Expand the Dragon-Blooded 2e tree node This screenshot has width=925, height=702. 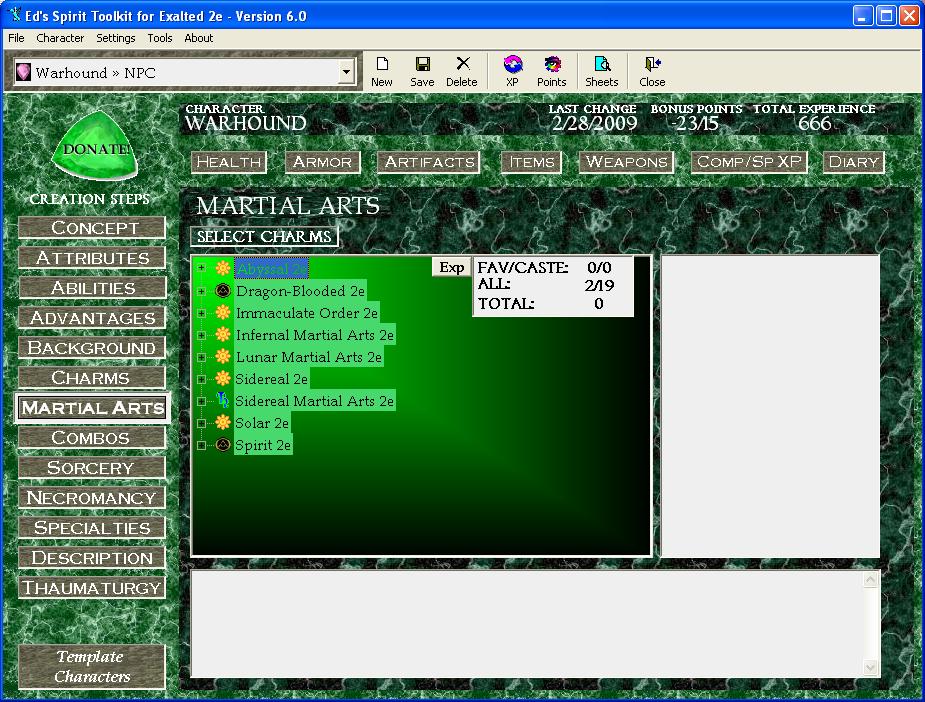201,291
